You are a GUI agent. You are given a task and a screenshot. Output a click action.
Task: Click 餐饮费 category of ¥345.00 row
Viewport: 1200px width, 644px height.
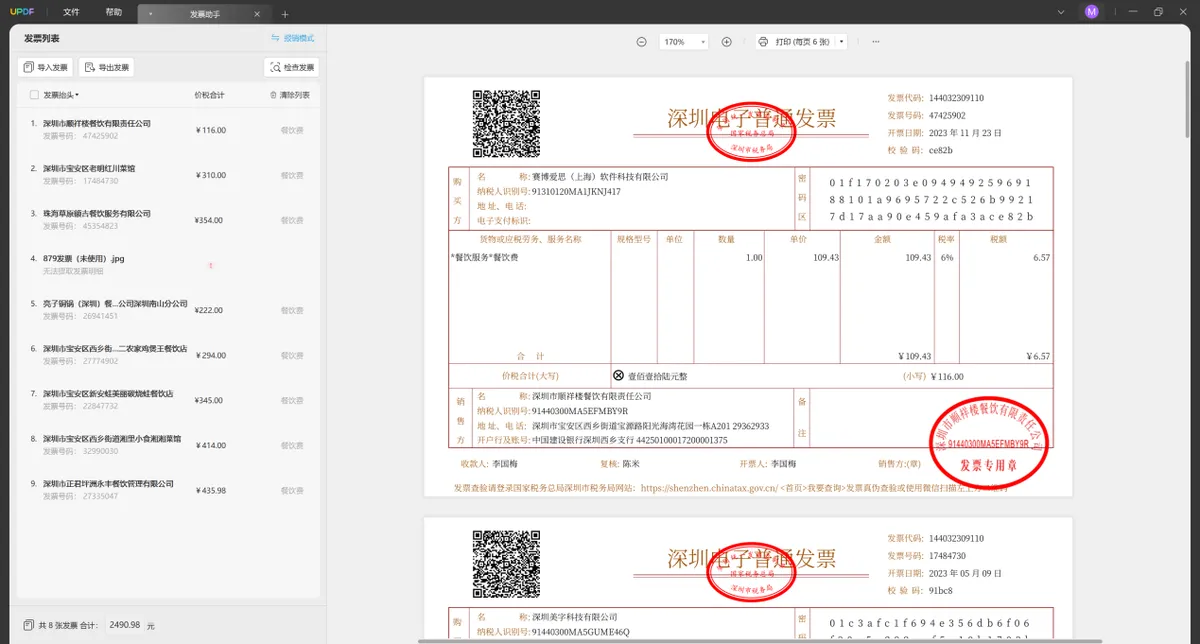pyautogui.click(x=292, y=400)
